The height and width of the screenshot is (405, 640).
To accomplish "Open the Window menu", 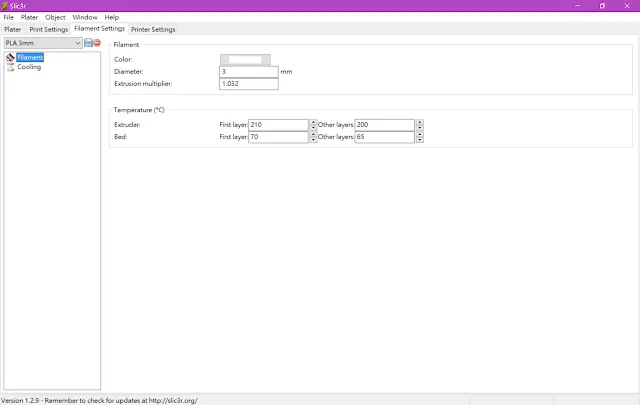I will [x=85, y=17].
